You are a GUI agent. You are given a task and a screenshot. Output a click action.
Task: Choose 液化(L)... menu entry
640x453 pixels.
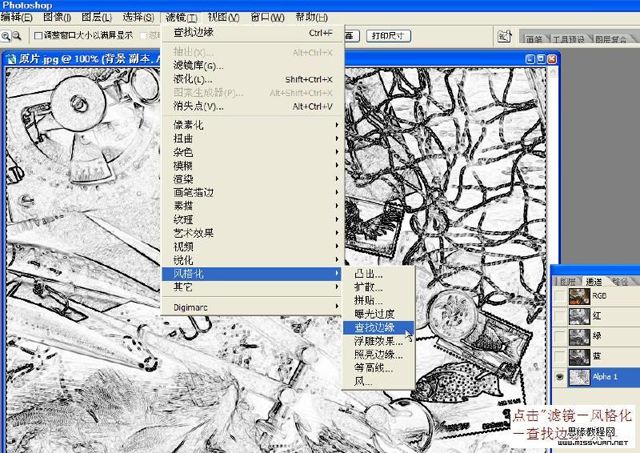tap(253, 79)
